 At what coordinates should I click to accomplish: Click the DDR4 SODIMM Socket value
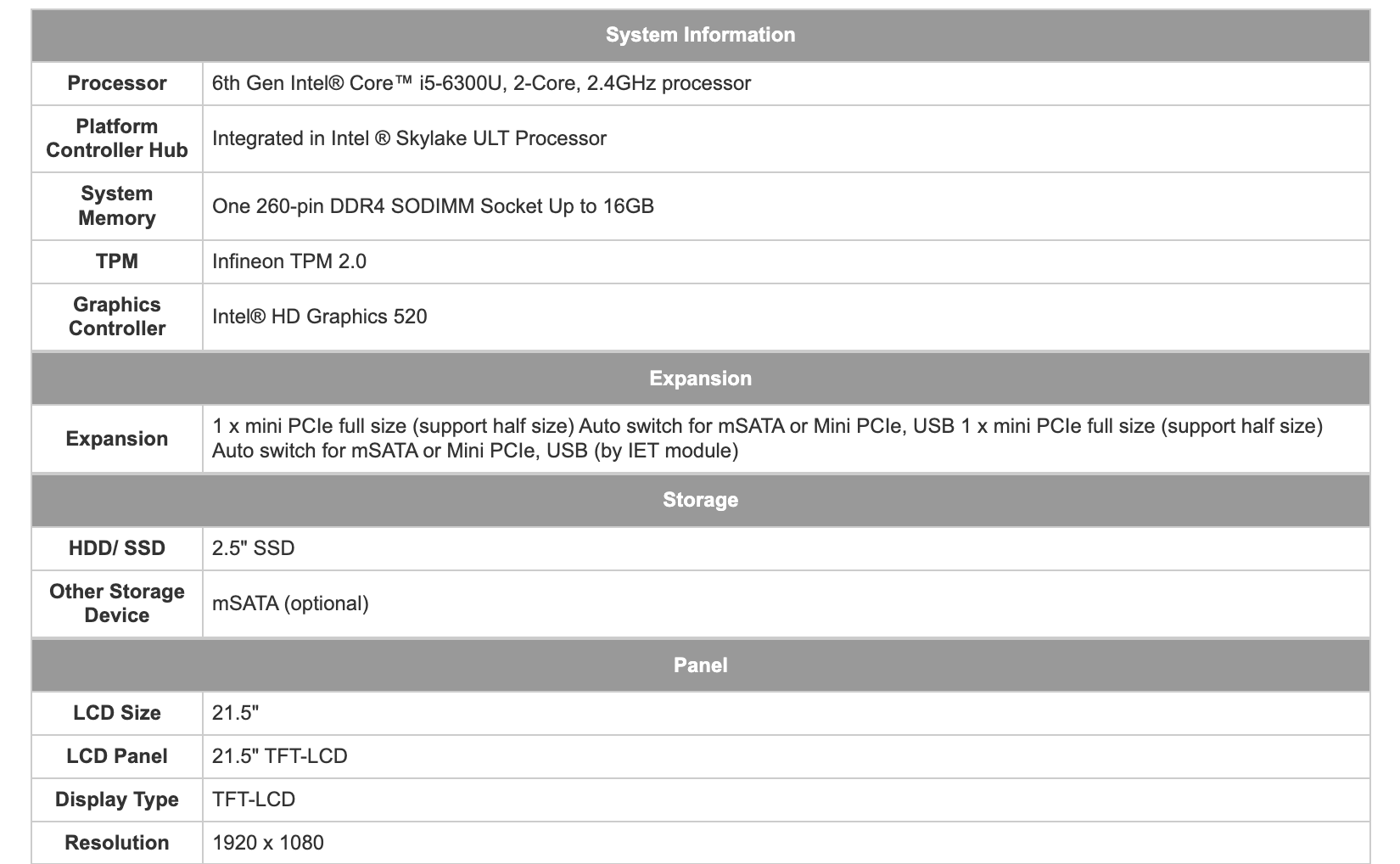point(433,206)
